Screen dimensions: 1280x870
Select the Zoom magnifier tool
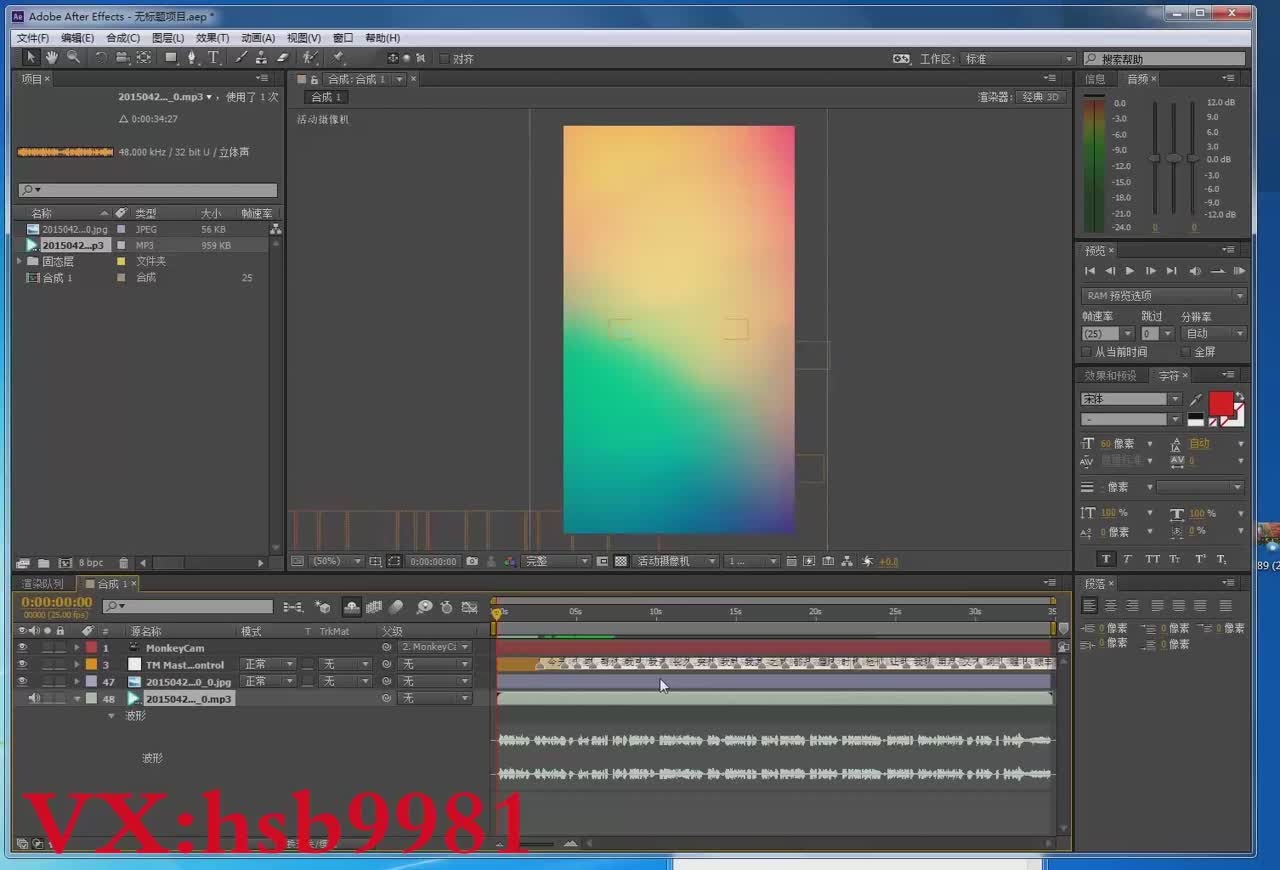tap(73, 58)
